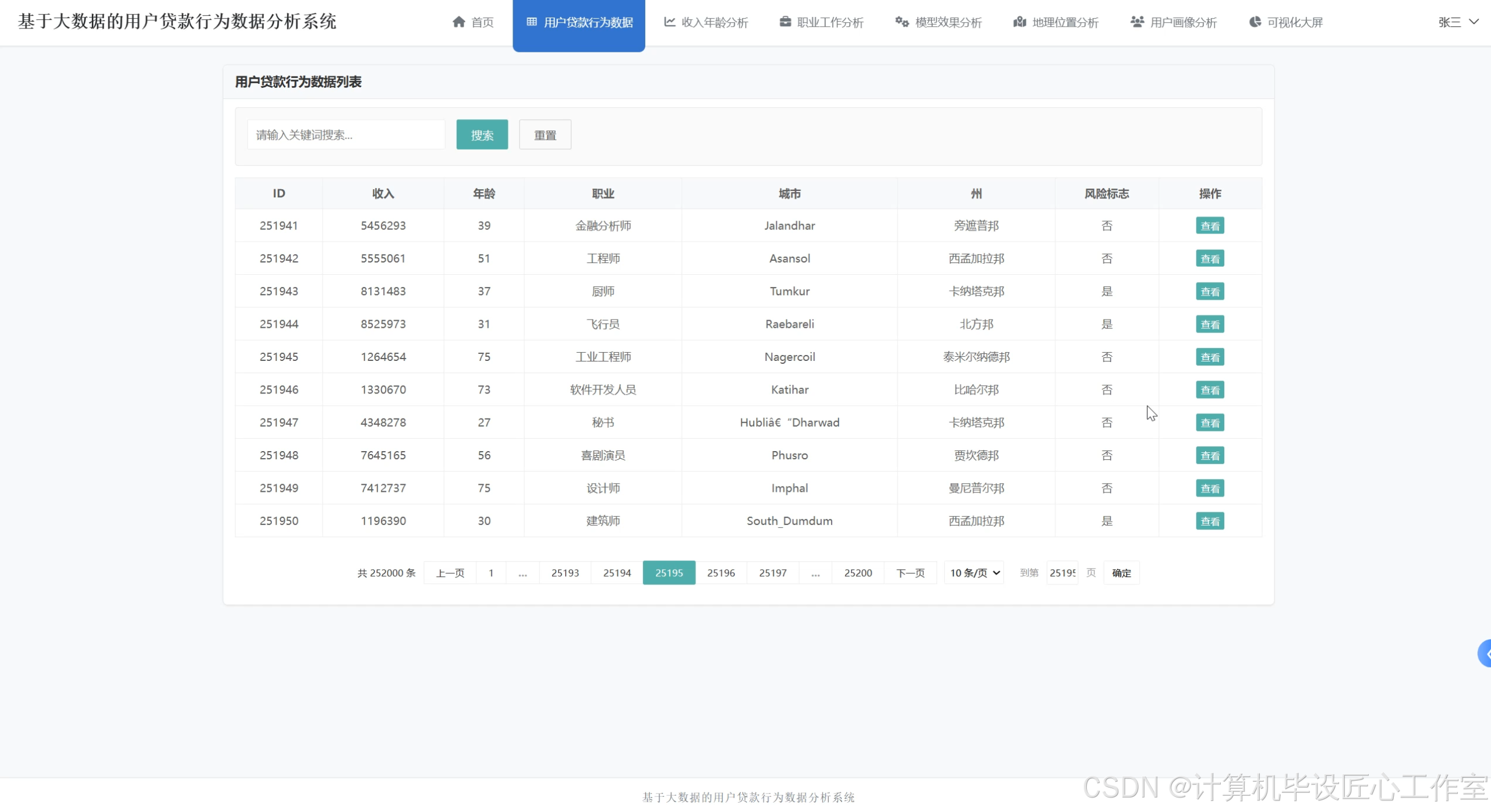Click the pie chart icon for 可视化大屏
This screenshot has height=812, width=1491.
tap(1255, 22)
